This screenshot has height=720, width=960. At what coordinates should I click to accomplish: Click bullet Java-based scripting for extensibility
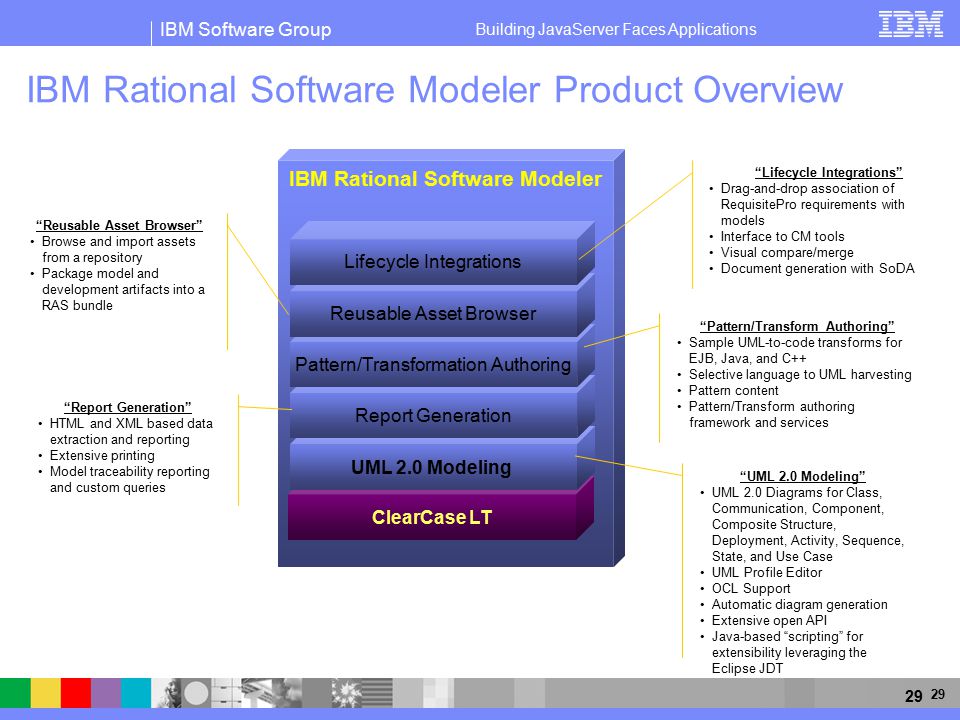(x=789, y=652)
